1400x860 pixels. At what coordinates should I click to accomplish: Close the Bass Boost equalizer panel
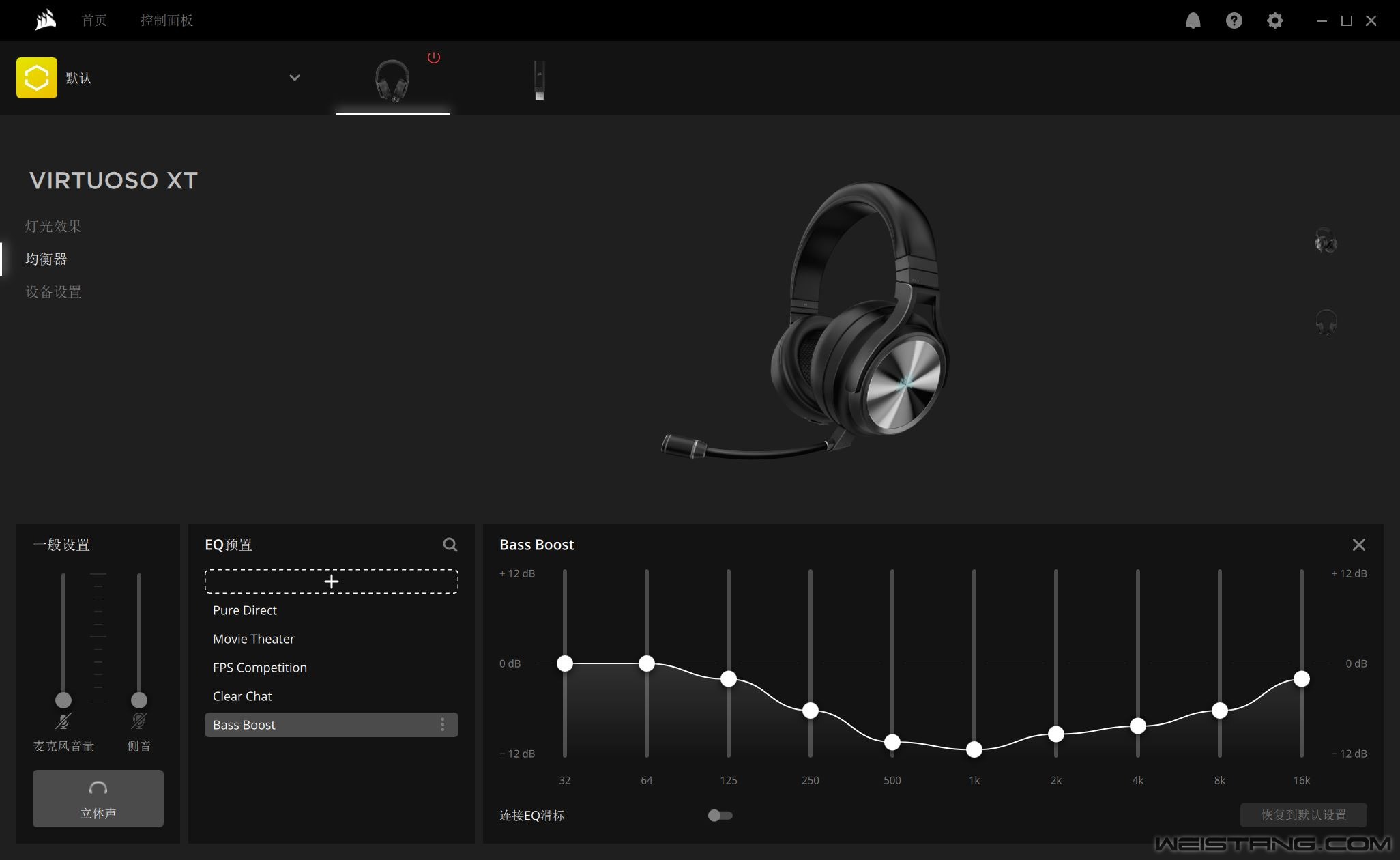tap(1359, 545)
